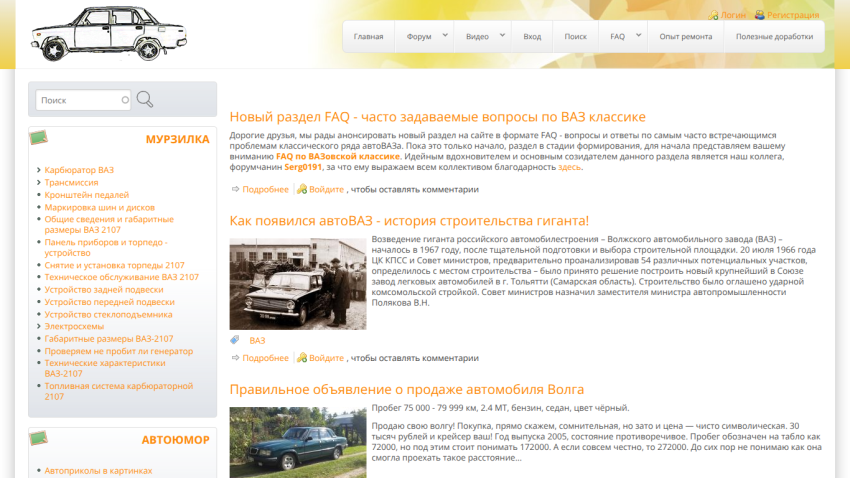Open Кронштейн педалей link
Image resolution: width=850 pixels, height=478 pixels.
tap(87, 195)
